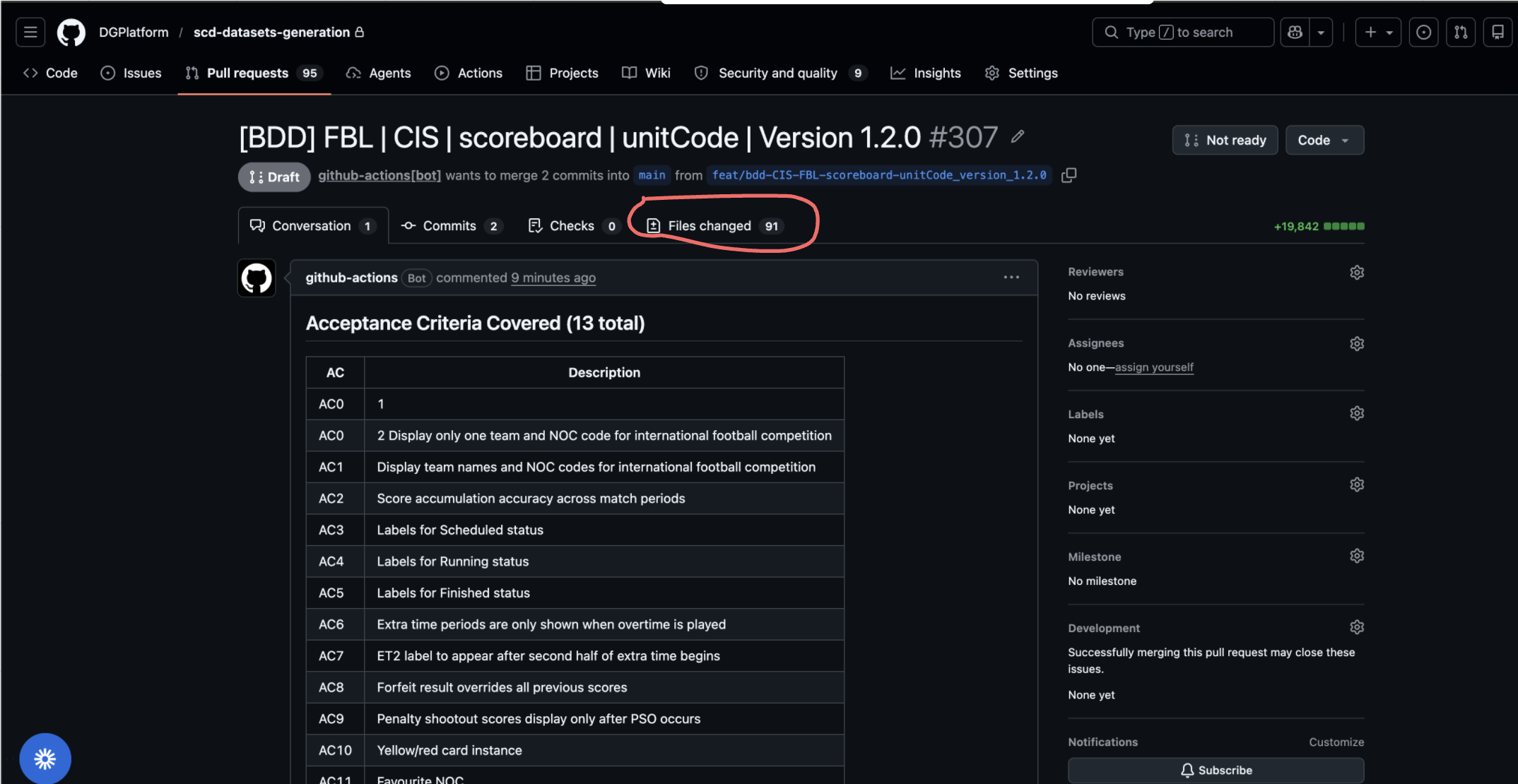Click the Subscribe button
Viewport: 1518px width, 784px height.
coord(1216,770)
